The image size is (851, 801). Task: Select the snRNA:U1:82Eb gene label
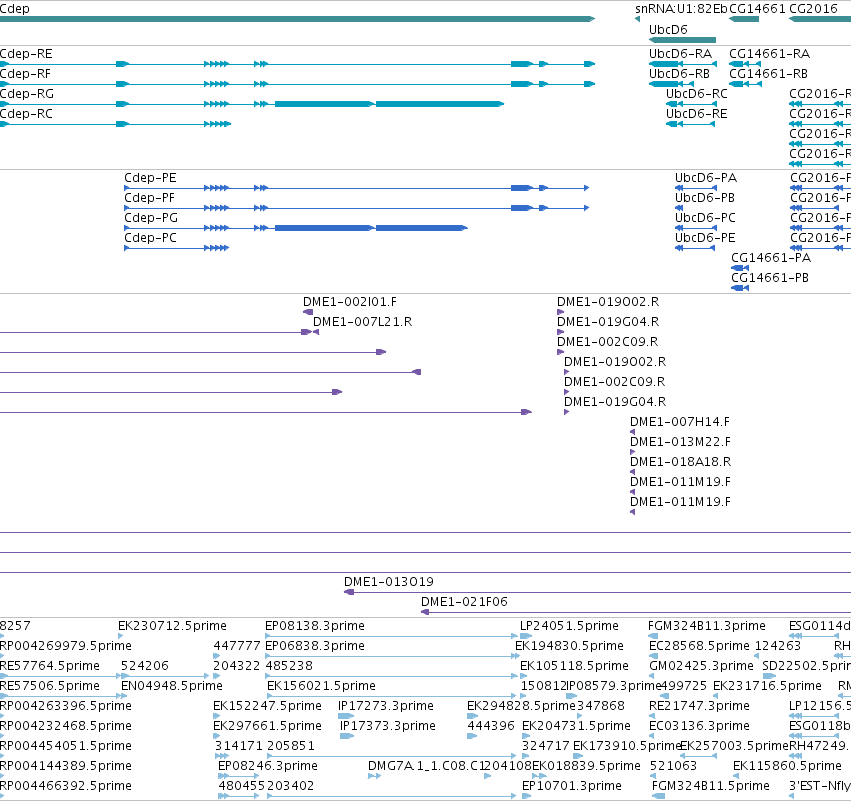pos(681,9)
